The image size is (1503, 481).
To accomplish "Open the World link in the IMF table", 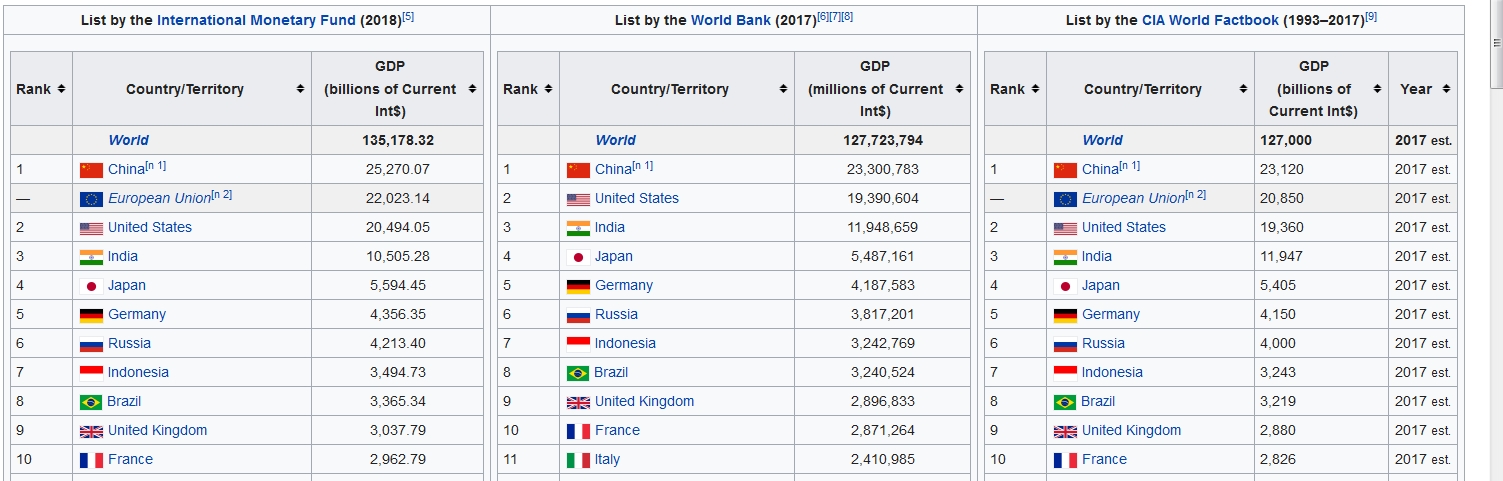I will pyautogui.click(x=128, y=141).
